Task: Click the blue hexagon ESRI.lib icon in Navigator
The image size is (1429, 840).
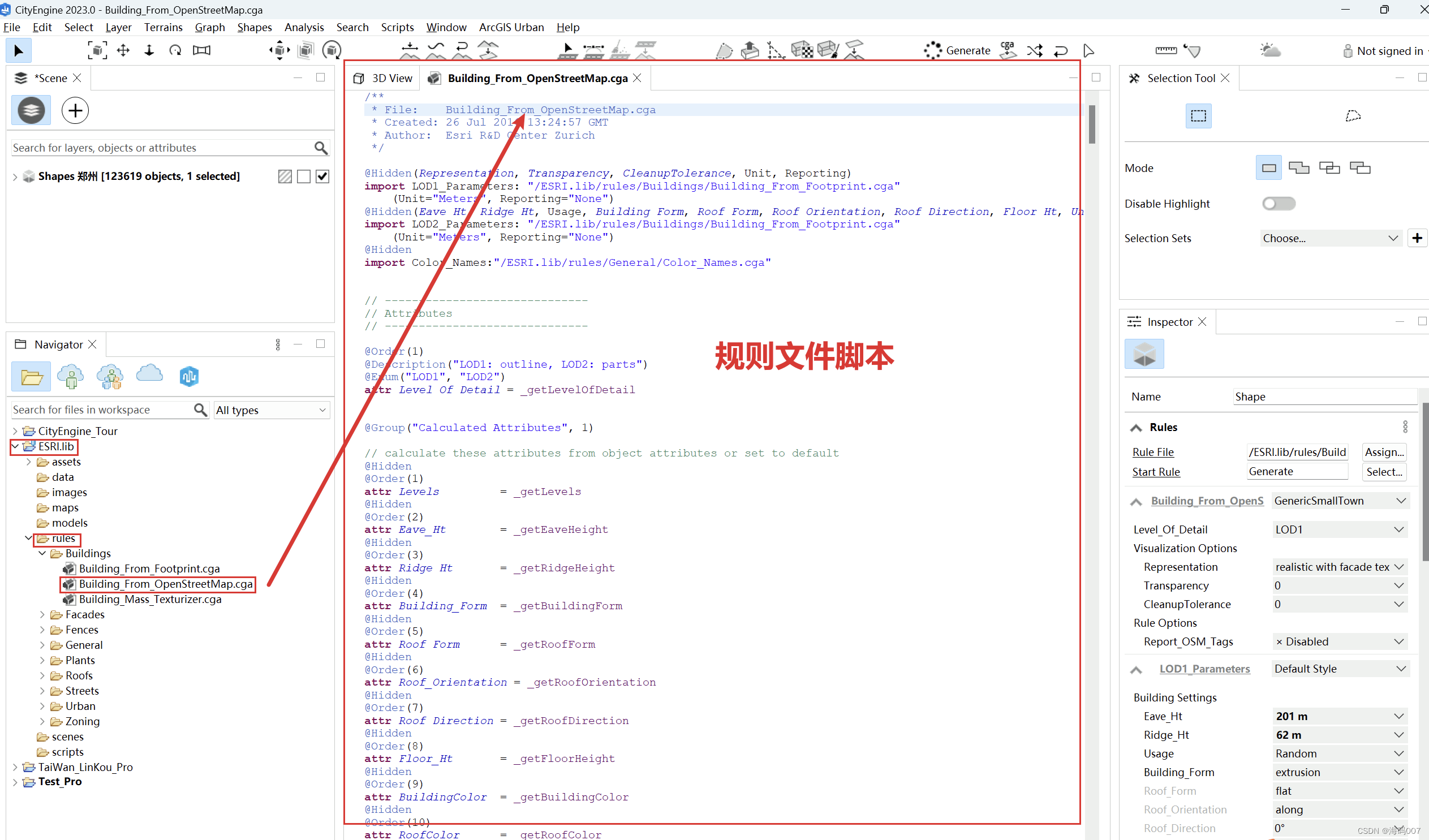Action: pos(189,377)
